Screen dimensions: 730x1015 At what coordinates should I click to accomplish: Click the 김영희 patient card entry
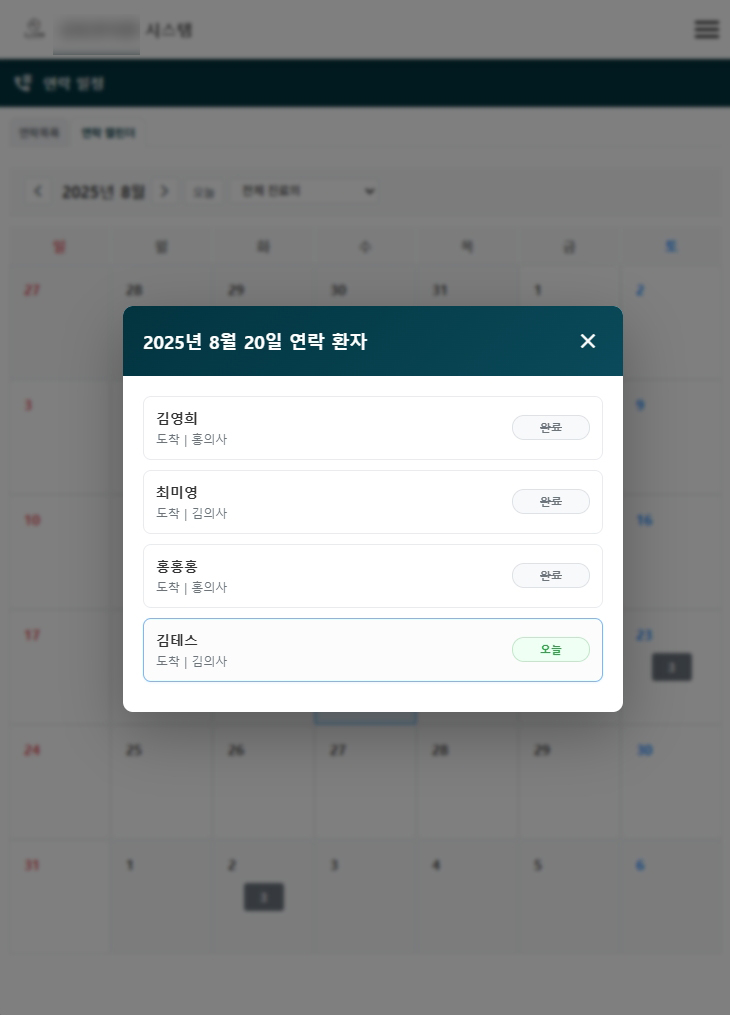click(300, 427)
